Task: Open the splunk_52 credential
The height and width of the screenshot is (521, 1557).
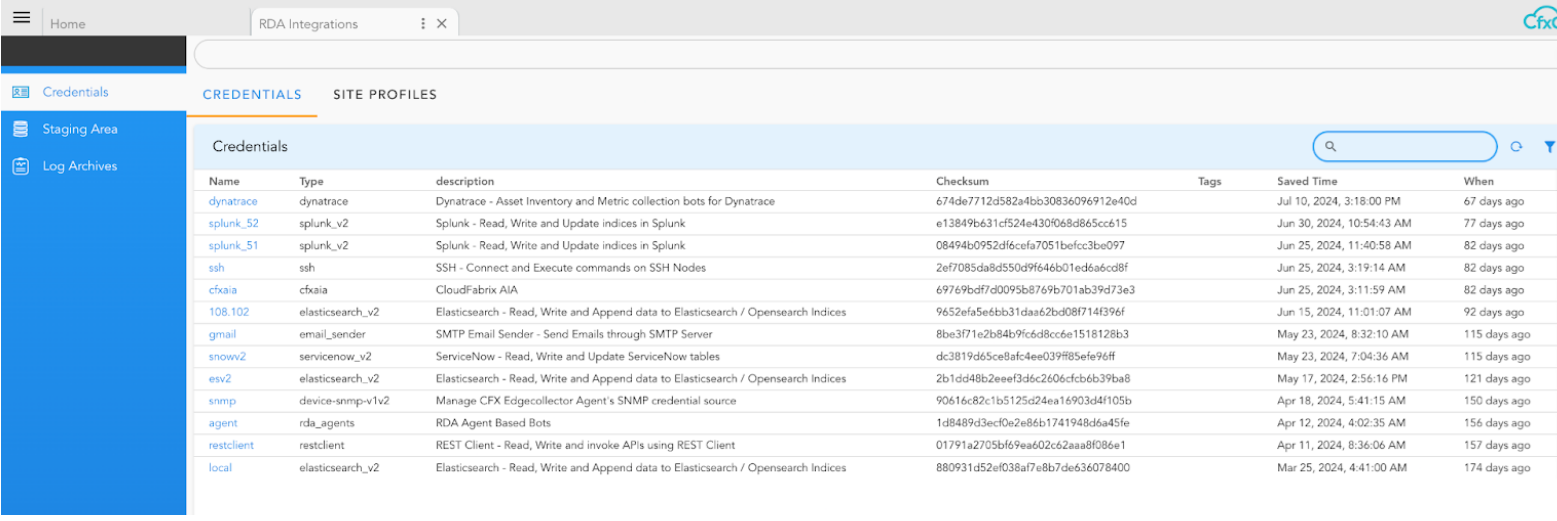Action: coord(233,223)
